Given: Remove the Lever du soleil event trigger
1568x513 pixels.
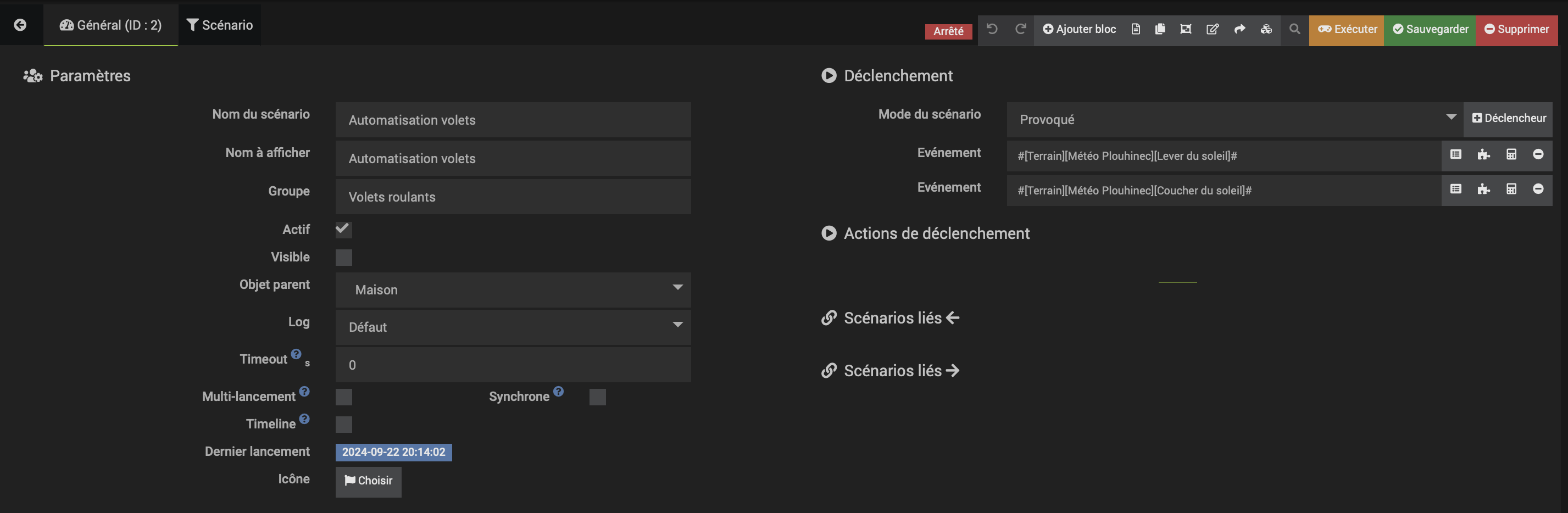Looking at the screenshot, I should [x=1538, y=154].
